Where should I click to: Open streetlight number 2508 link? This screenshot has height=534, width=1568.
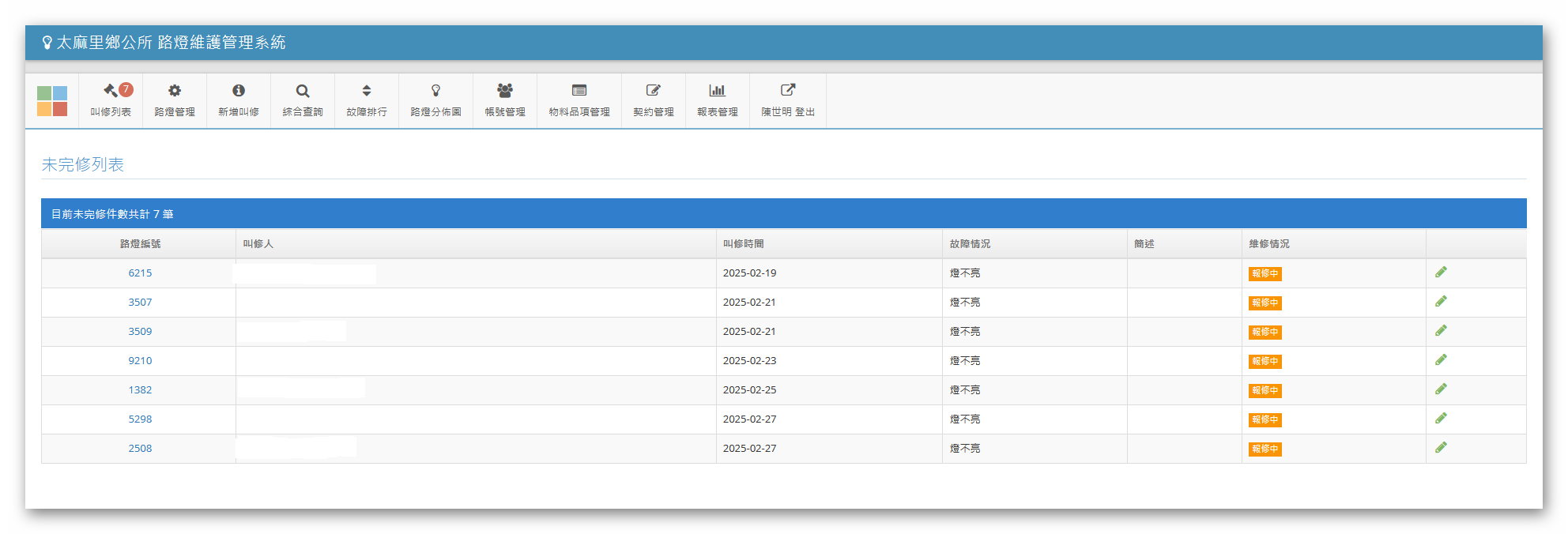(140, 449)
